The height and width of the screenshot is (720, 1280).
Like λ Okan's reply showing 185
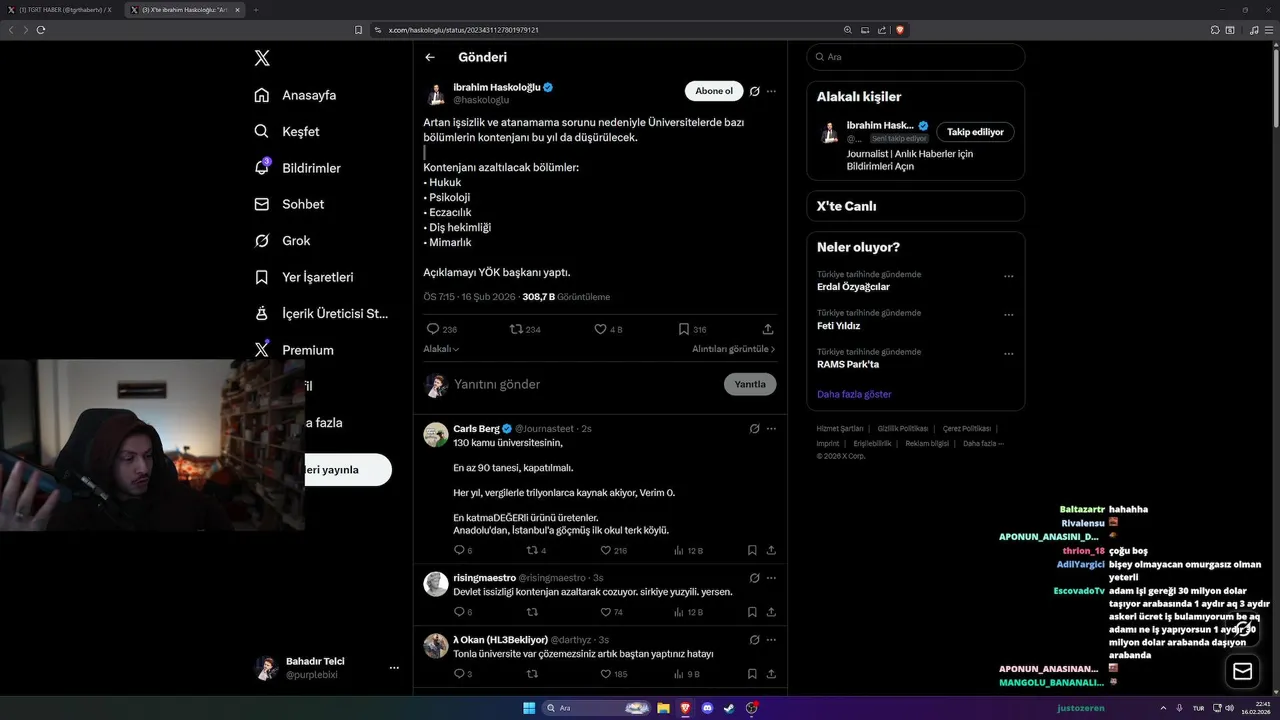pyautogui.click(x=606, y=674)
